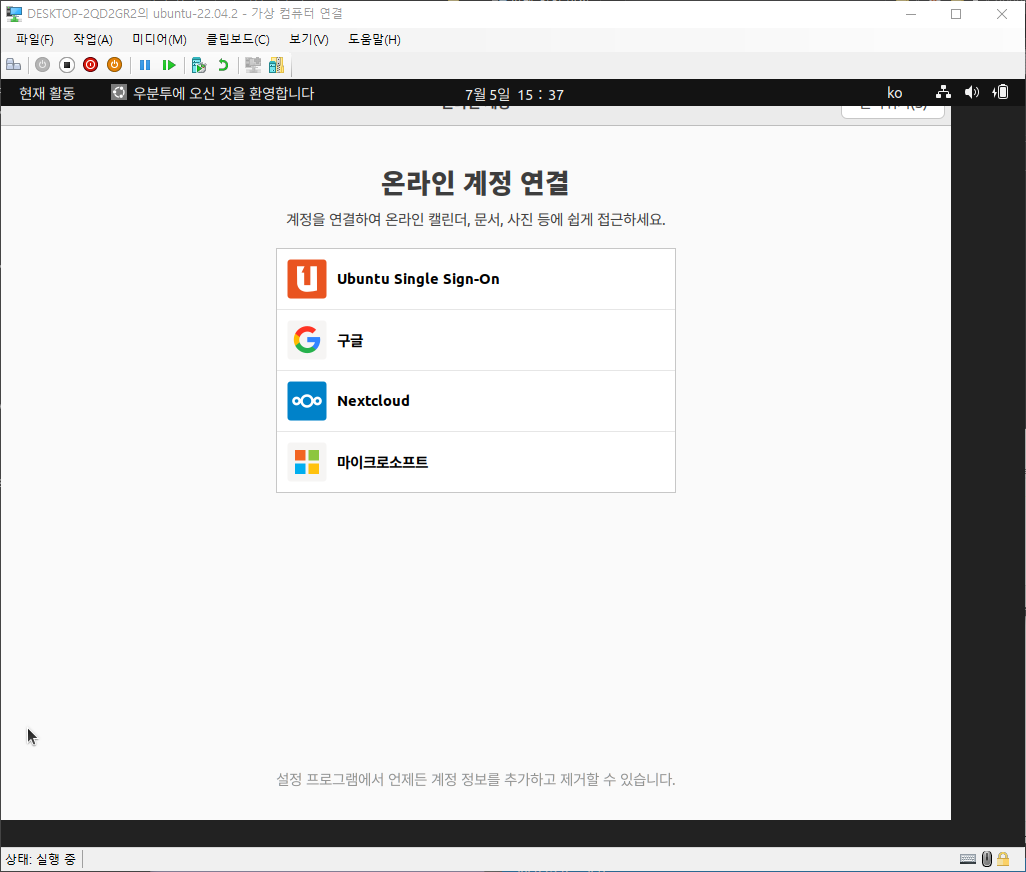Viewport: 1026px width, 872px height.
Task: Click 우분투에 오신 것을 환영합니다 app menu
Action: click(x=213, y=94)
